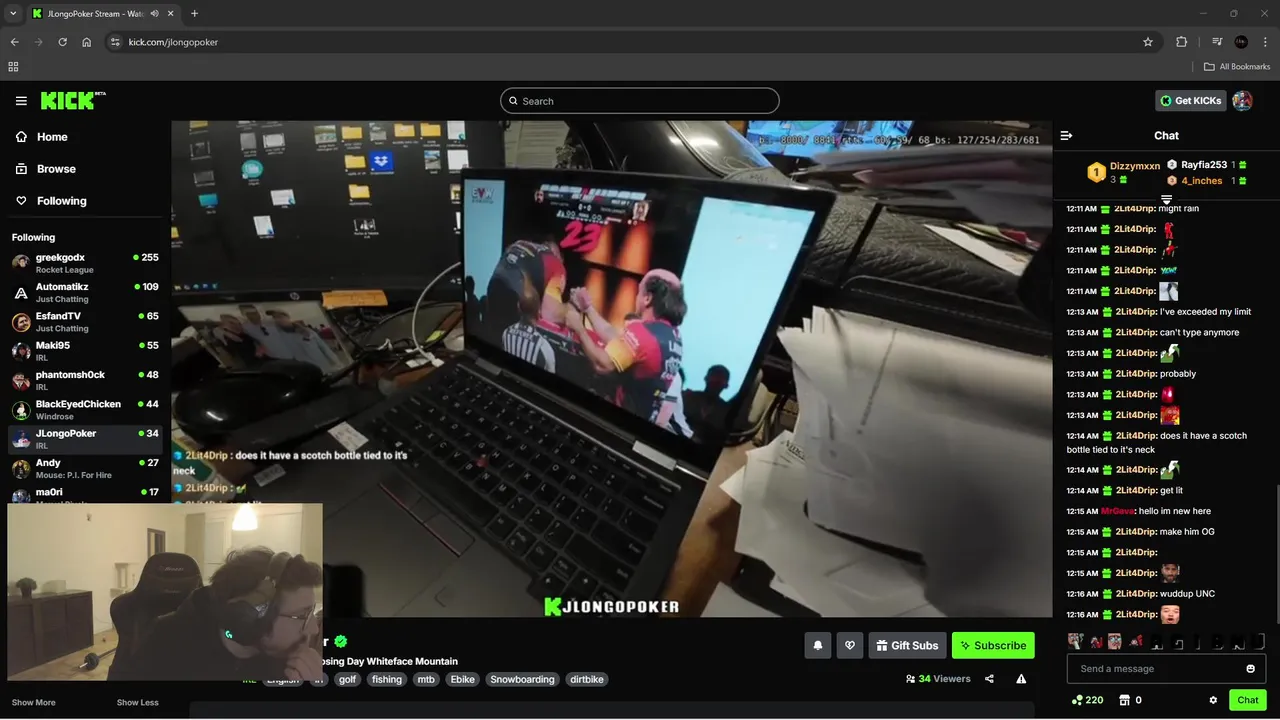The height and width of the screenshot is (720, 1280).
Task: Click Rayfia253 on the chat leaderboard
Action: (1204, 165)
